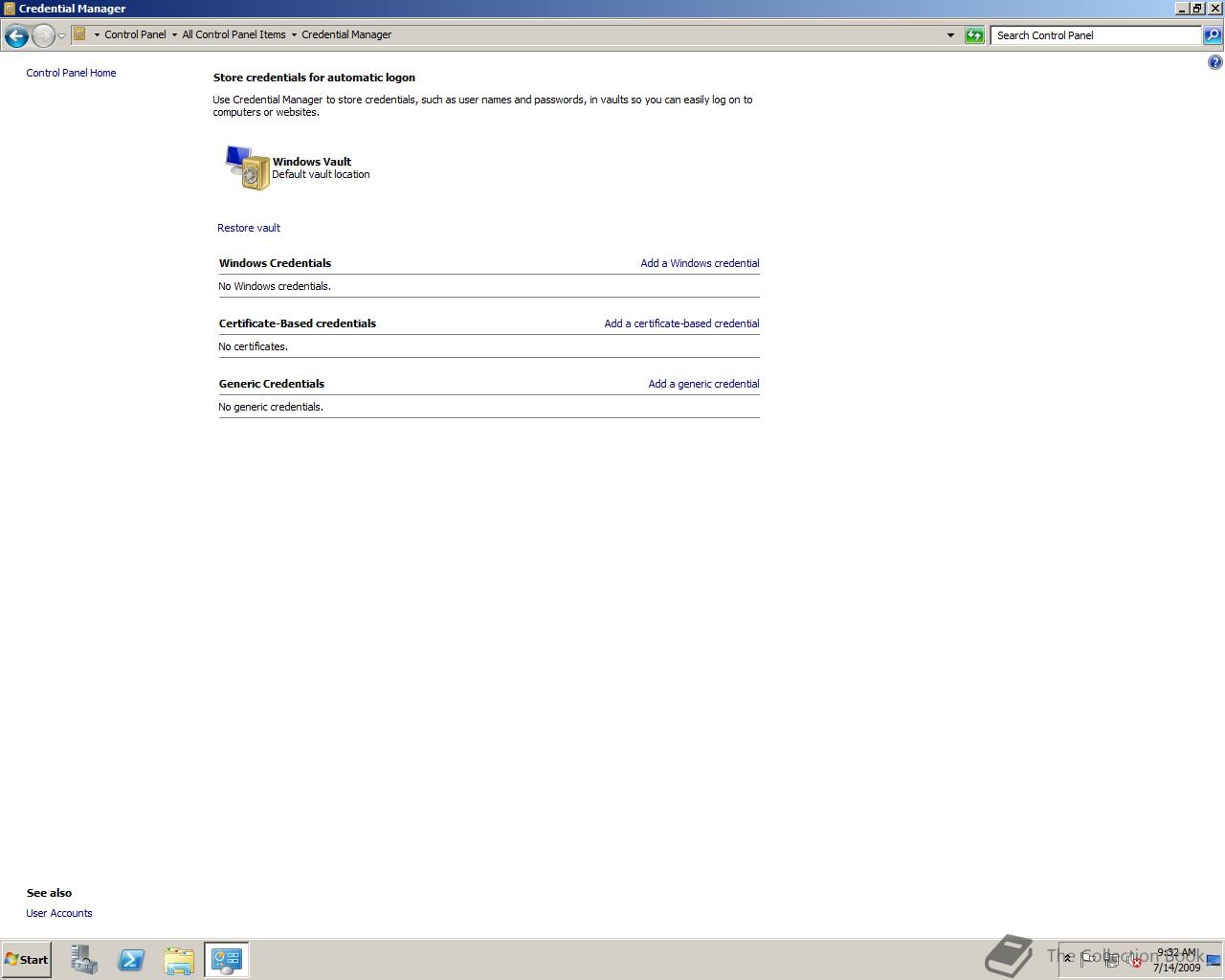Minimize the Credential Manager window
The height and width of the screenshot is (980, 1225).
[1181, 9]
